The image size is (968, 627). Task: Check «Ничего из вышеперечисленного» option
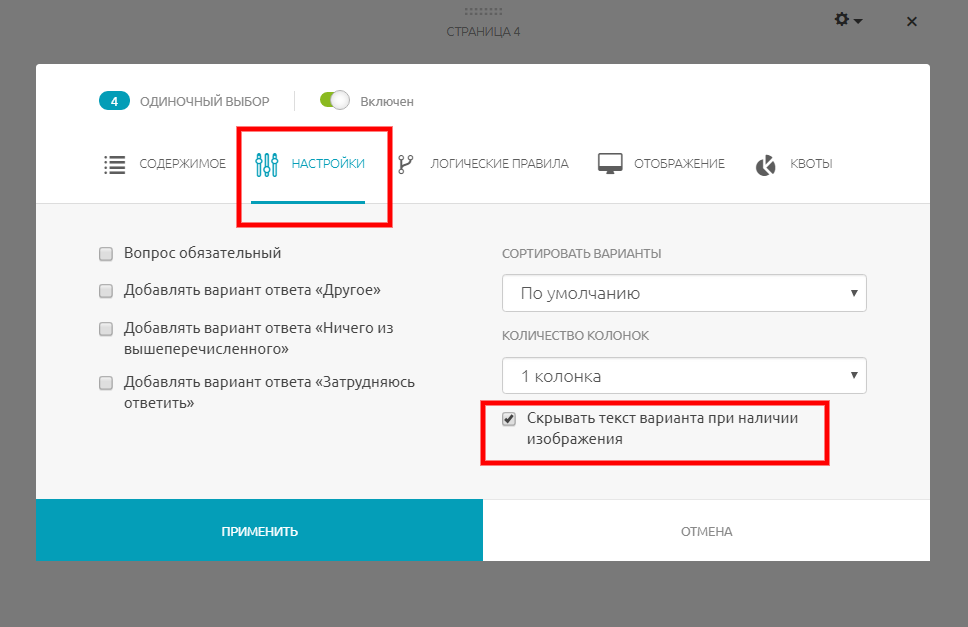click(x=106, y=329)
